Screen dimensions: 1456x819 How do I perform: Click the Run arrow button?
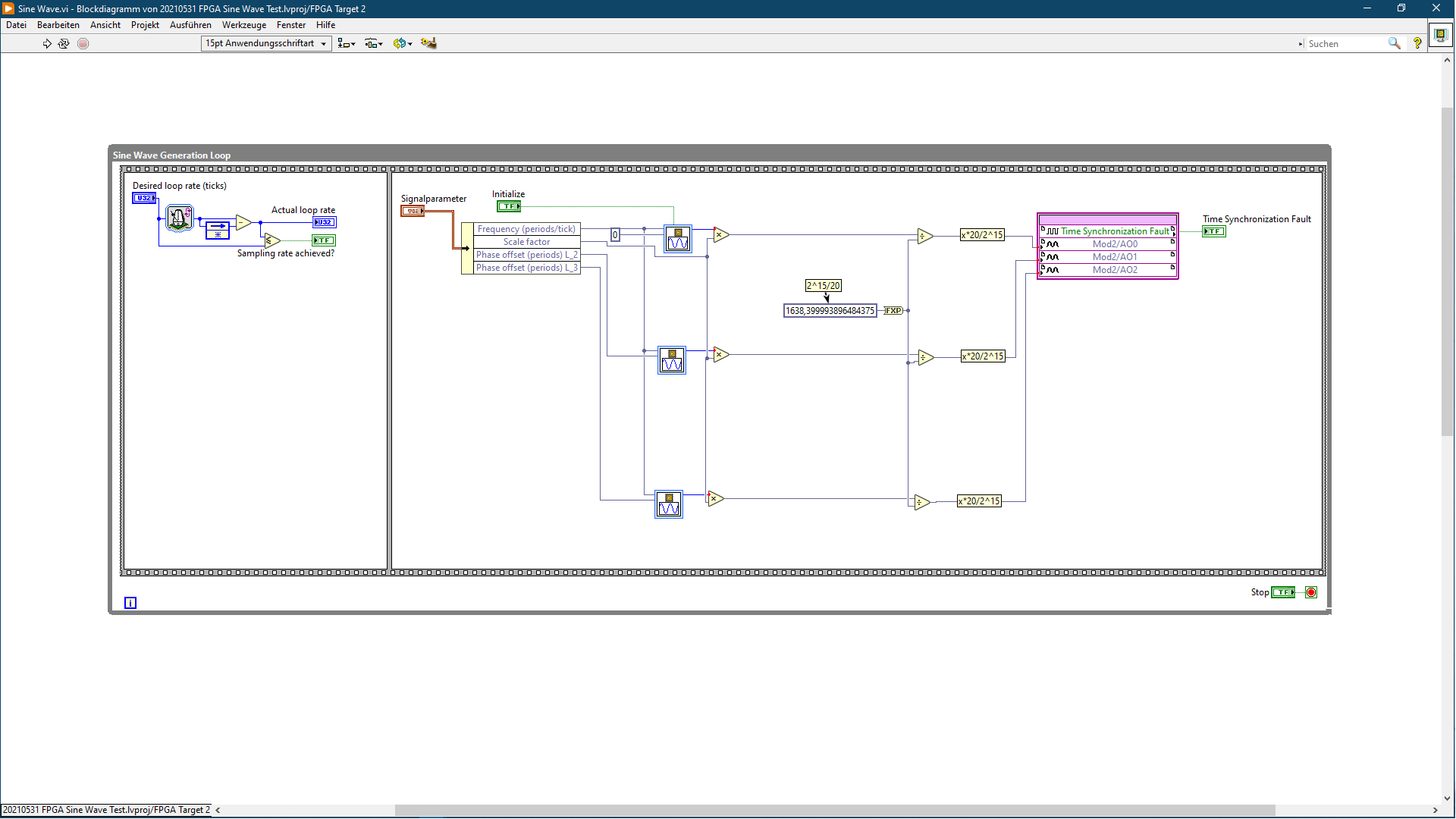pos(47,44)
